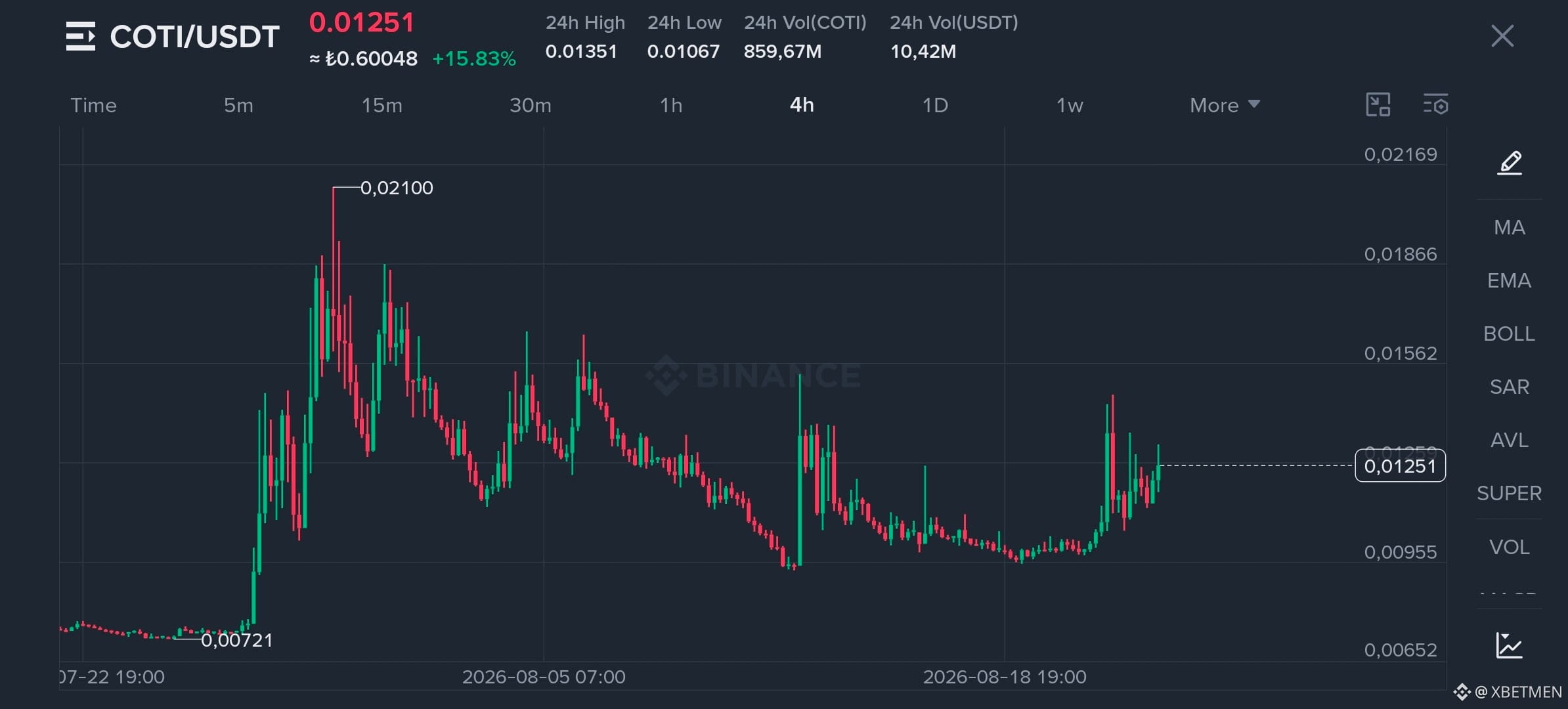Toggle the SUPER indicator
Screen dimensions: 1568x709
click(1509, 494)
